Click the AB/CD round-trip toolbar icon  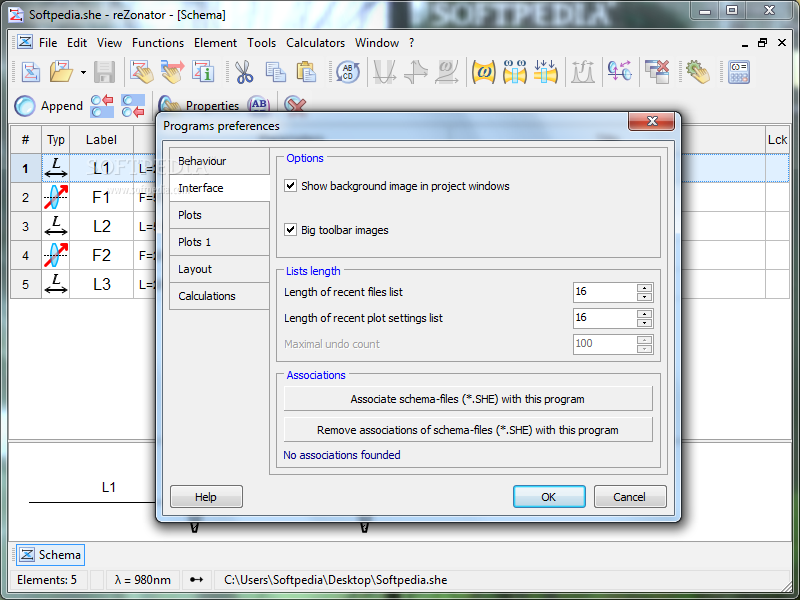[x=348, y=72]
